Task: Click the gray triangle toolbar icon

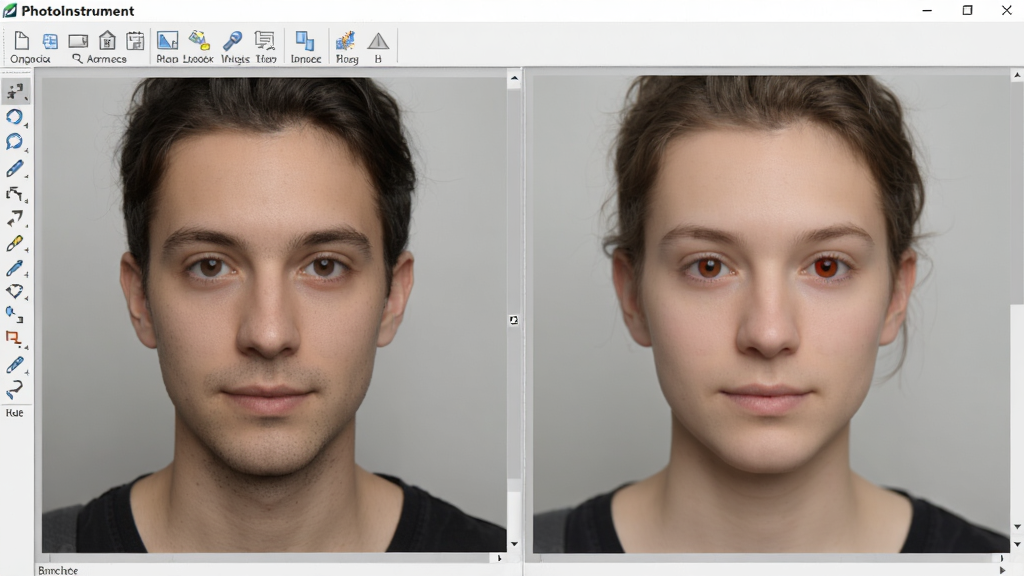Action: pyautogui.click(x=378, y=41)
